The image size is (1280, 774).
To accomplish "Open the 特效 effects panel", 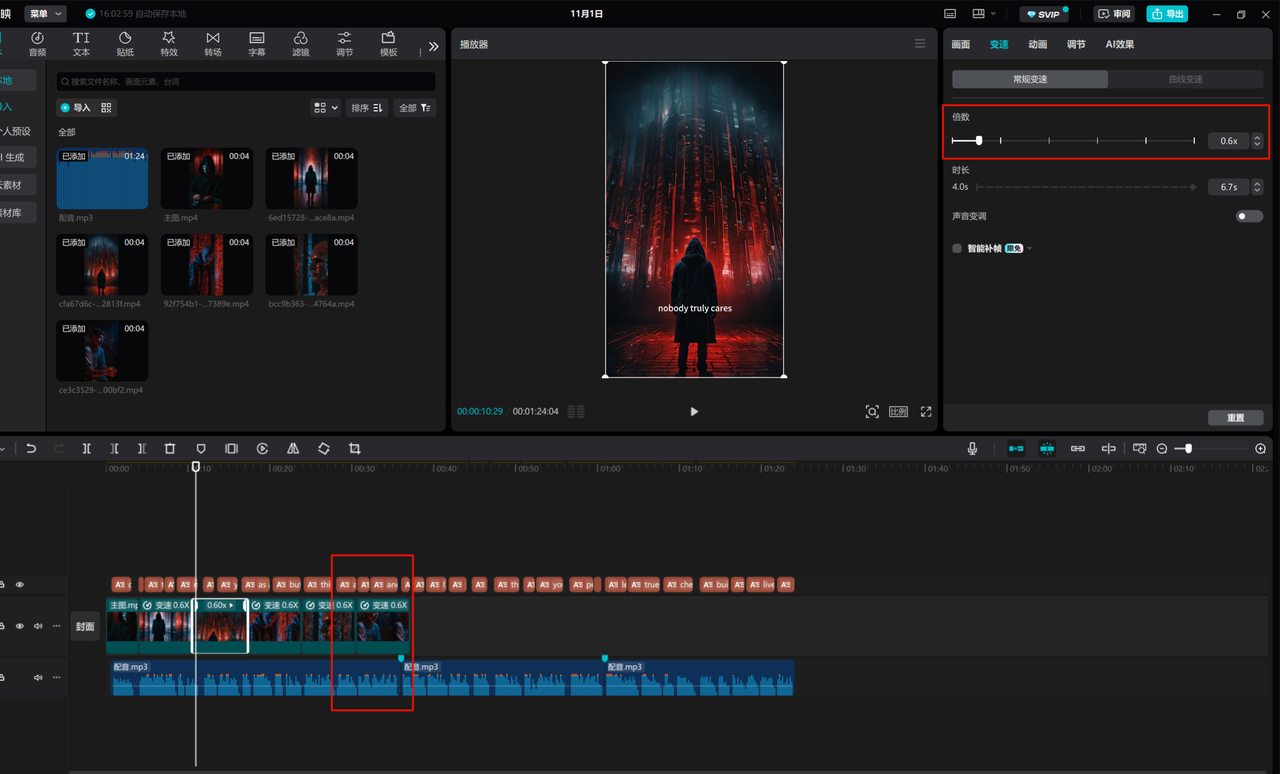I will (x=169, y=43).
